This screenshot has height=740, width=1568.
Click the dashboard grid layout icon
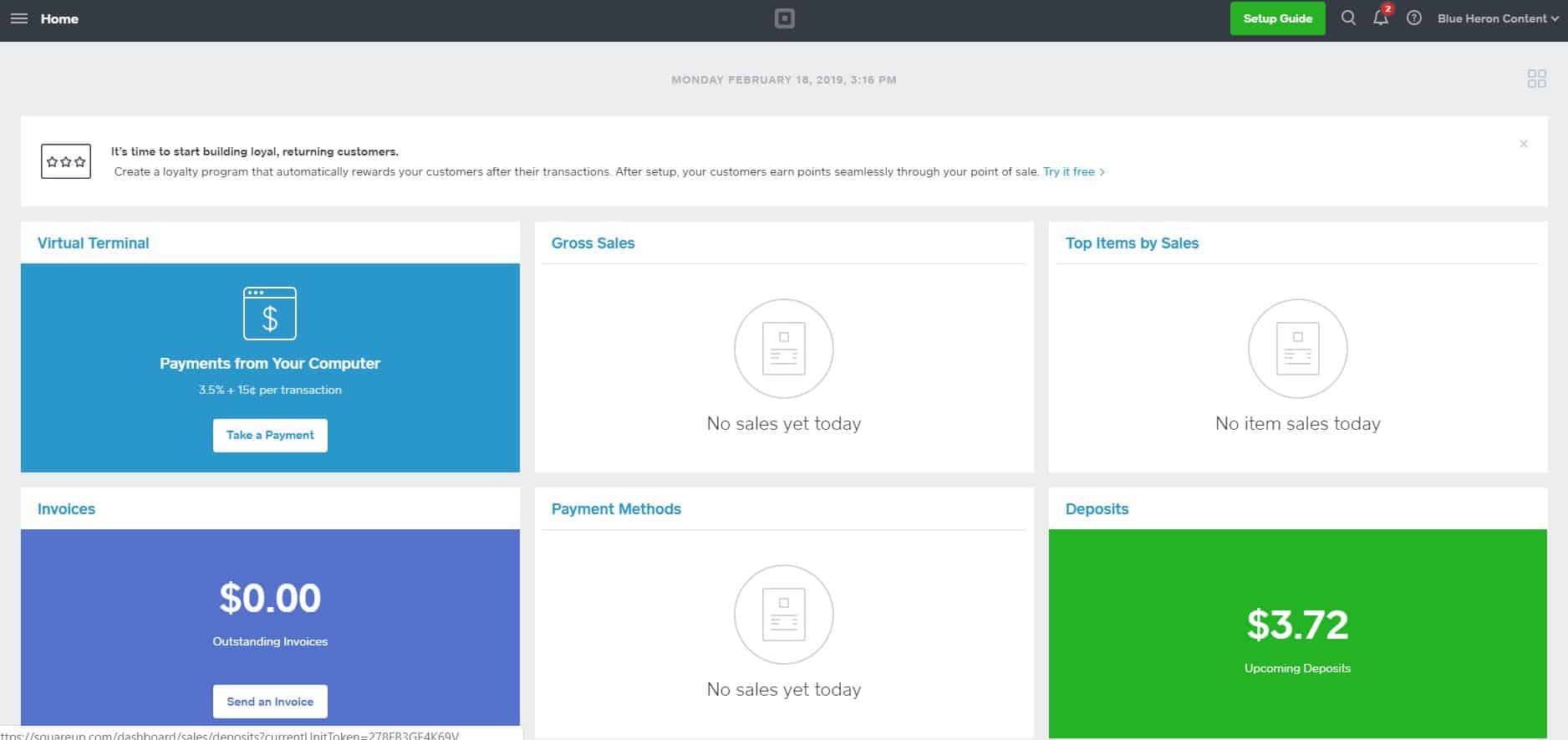[1536, 79]
